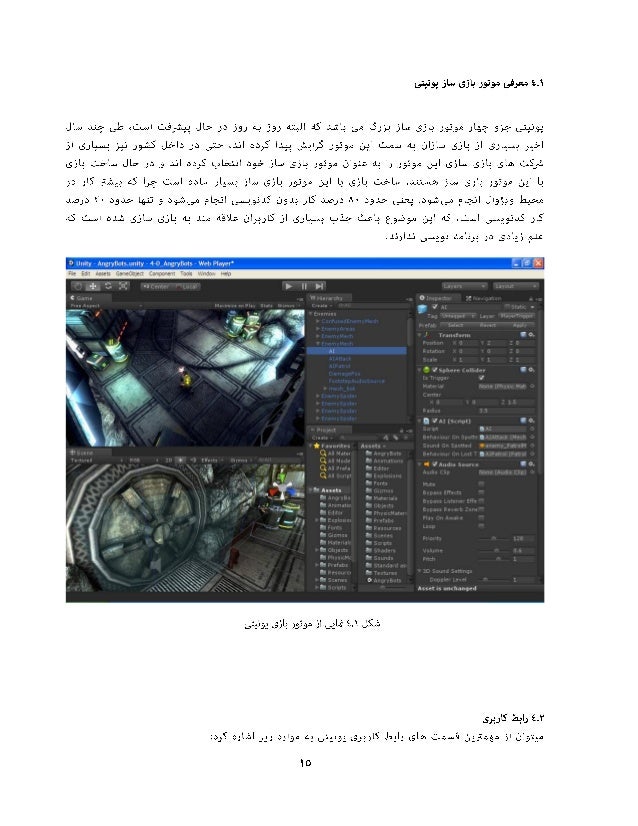Toggle the Static checkbox
The width and height of the screenshot is (638, 826).
(507, 307)
